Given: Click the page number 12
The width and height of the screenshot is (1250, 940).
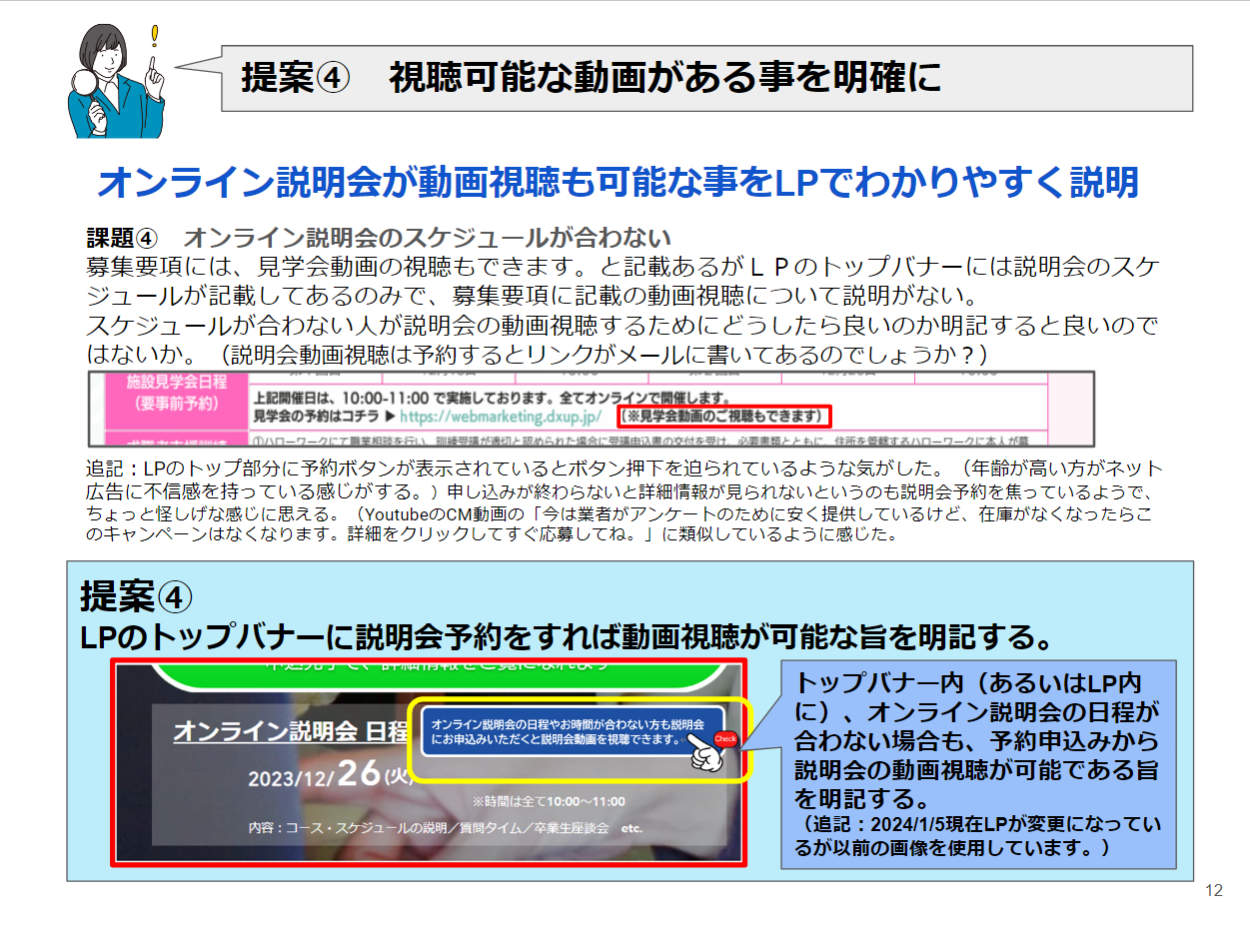Looking at the screenshot, I should [x=1214, y=891].
